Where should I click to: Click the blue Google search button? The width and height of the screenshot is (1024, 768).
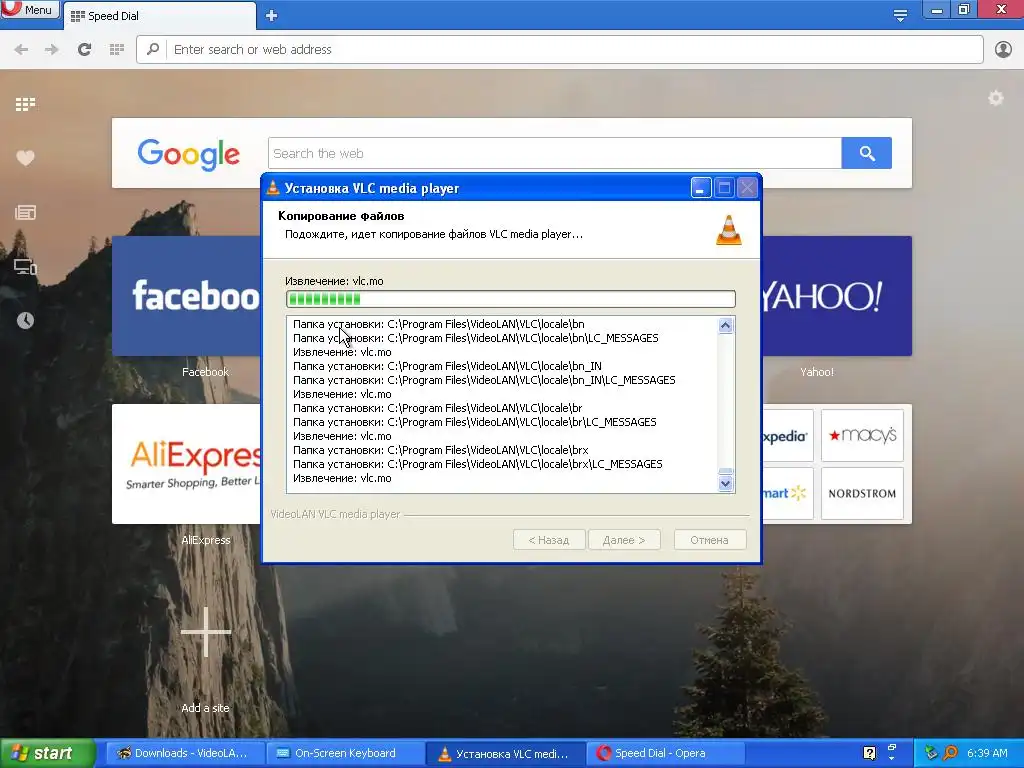(x=867, y=153)
